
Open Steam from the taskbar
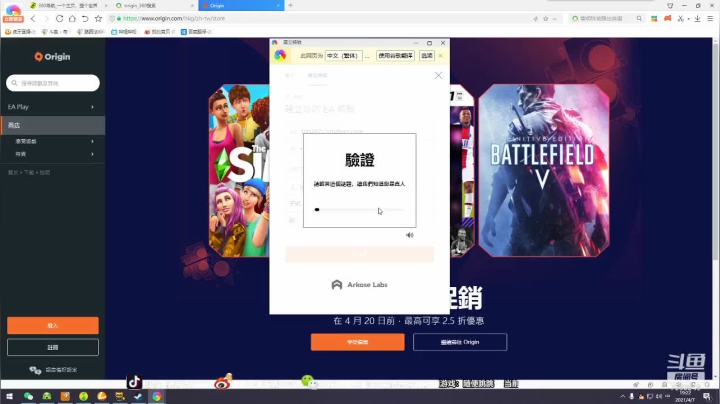click(x=138, y=396)
